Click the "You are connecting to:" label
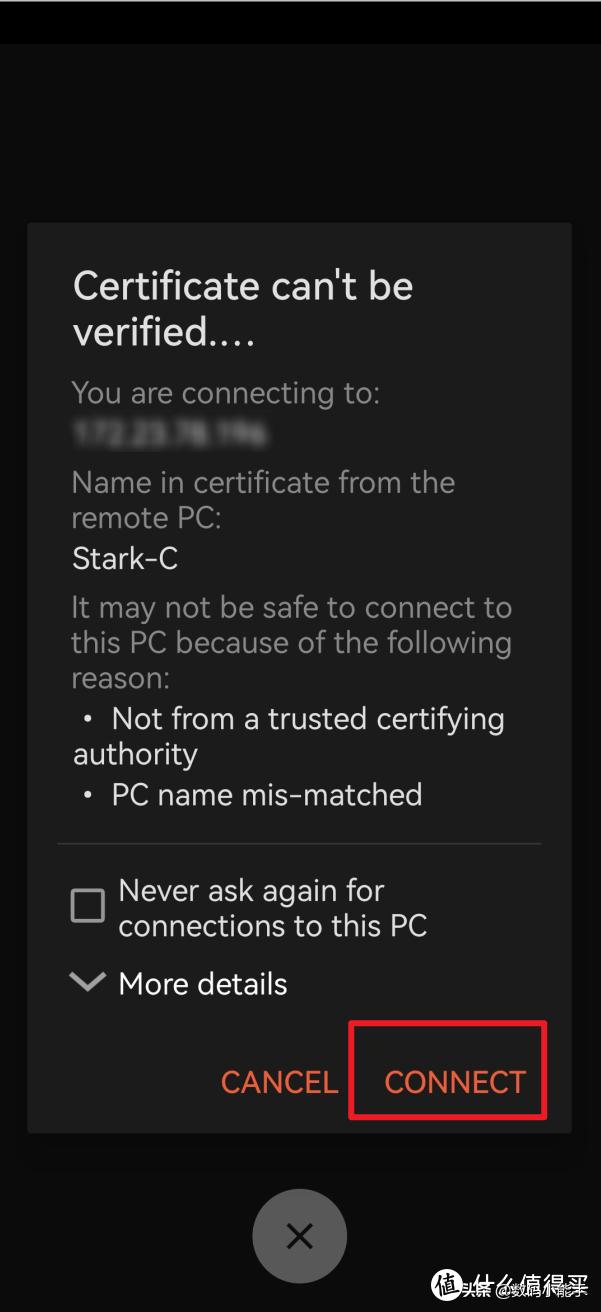The width and height of the screenshot is (601, 1312). [x=225, y=393]
